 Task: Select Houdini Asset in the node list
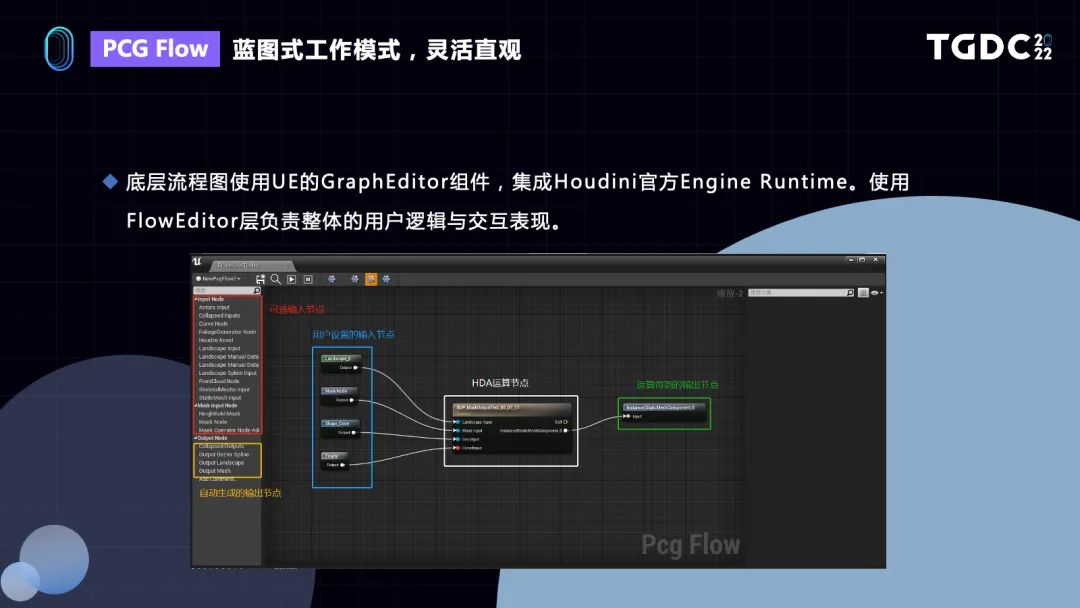click(x=216, y=340)
